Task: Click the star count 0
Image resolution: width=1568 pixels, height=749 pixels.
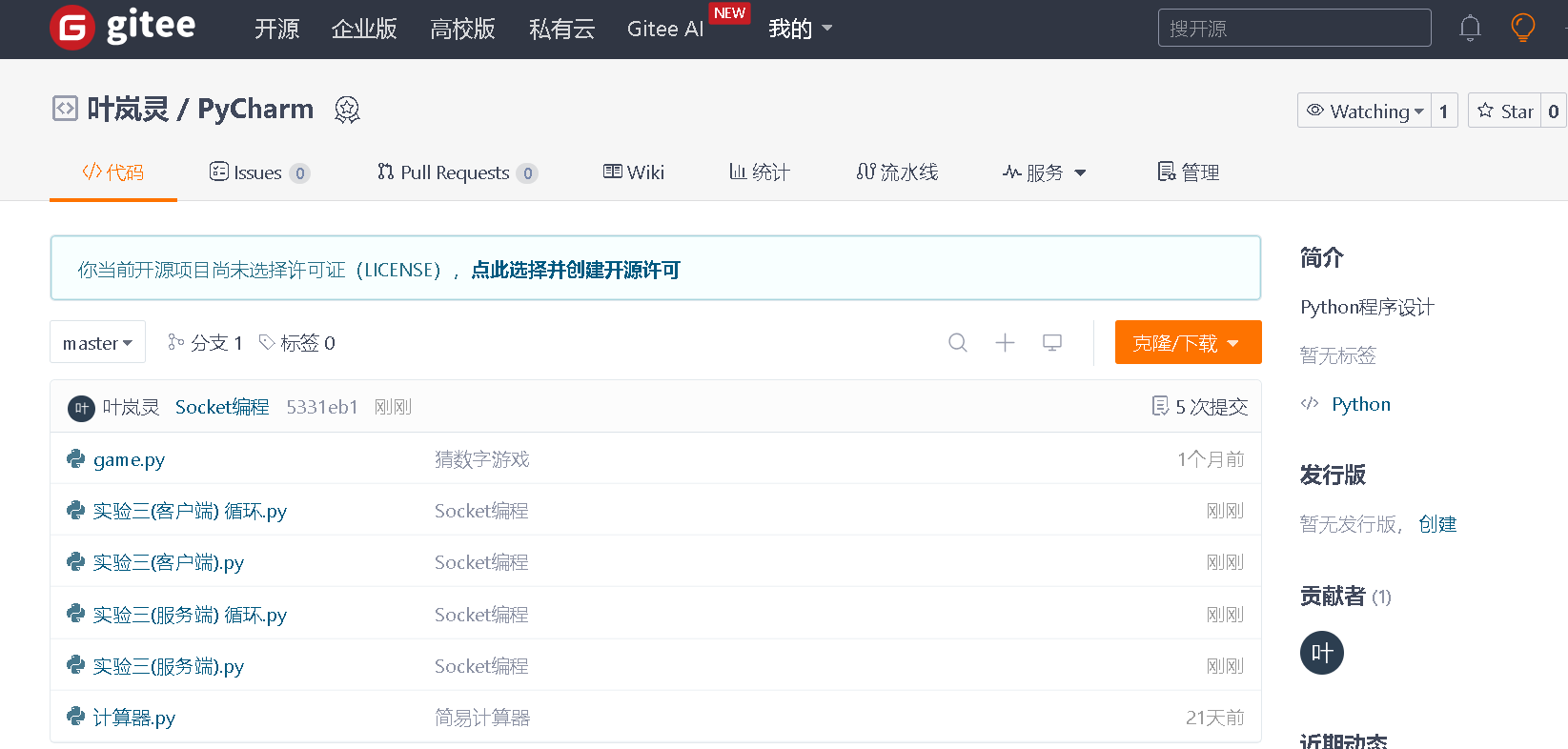Action: tap(1554, 111)
